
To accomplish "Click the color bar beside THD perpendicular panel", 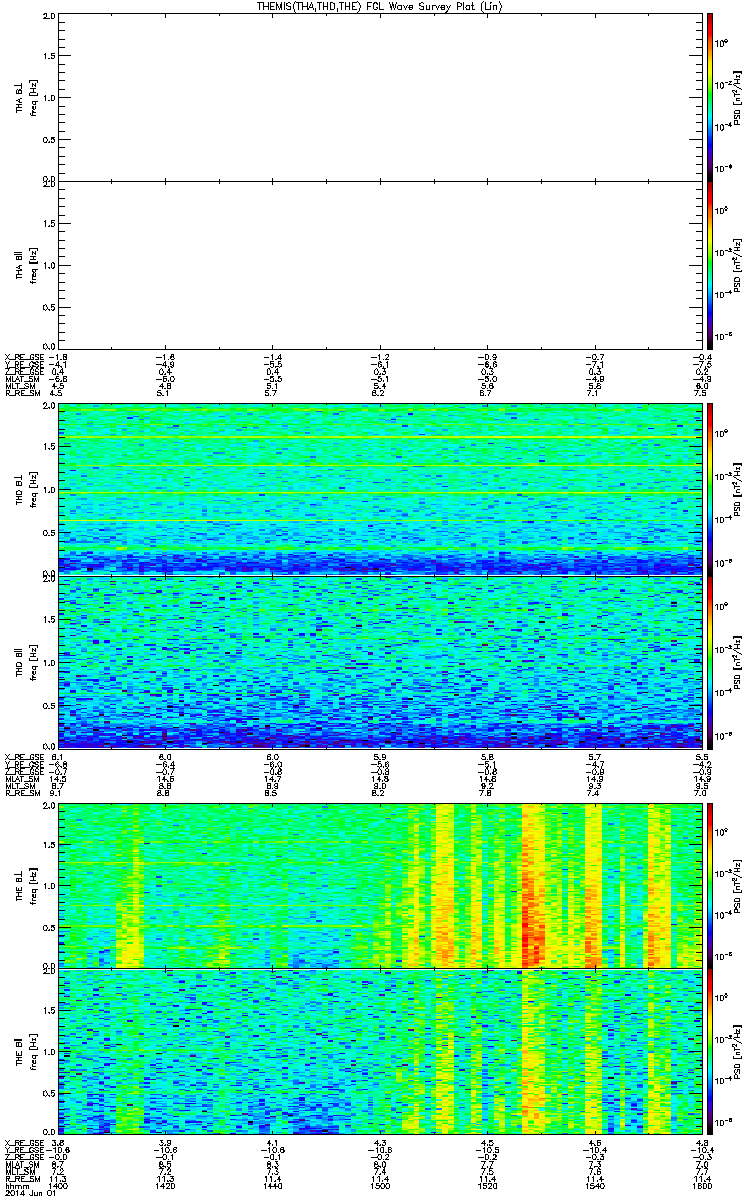I will tap(710, 490).
